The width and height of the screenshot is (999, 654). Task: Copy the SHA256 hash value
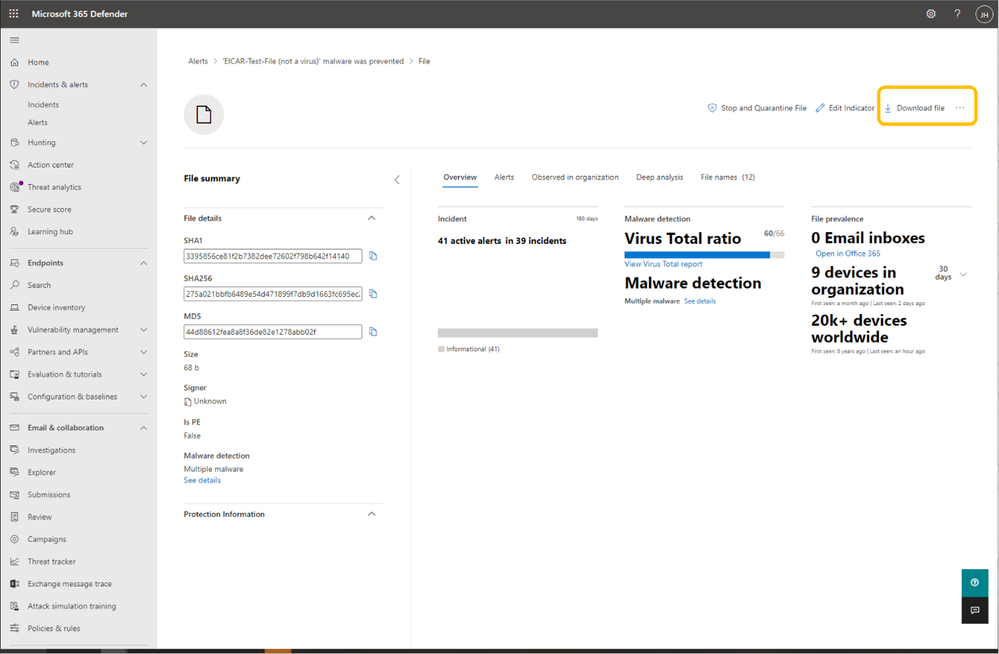click(373, 294)
